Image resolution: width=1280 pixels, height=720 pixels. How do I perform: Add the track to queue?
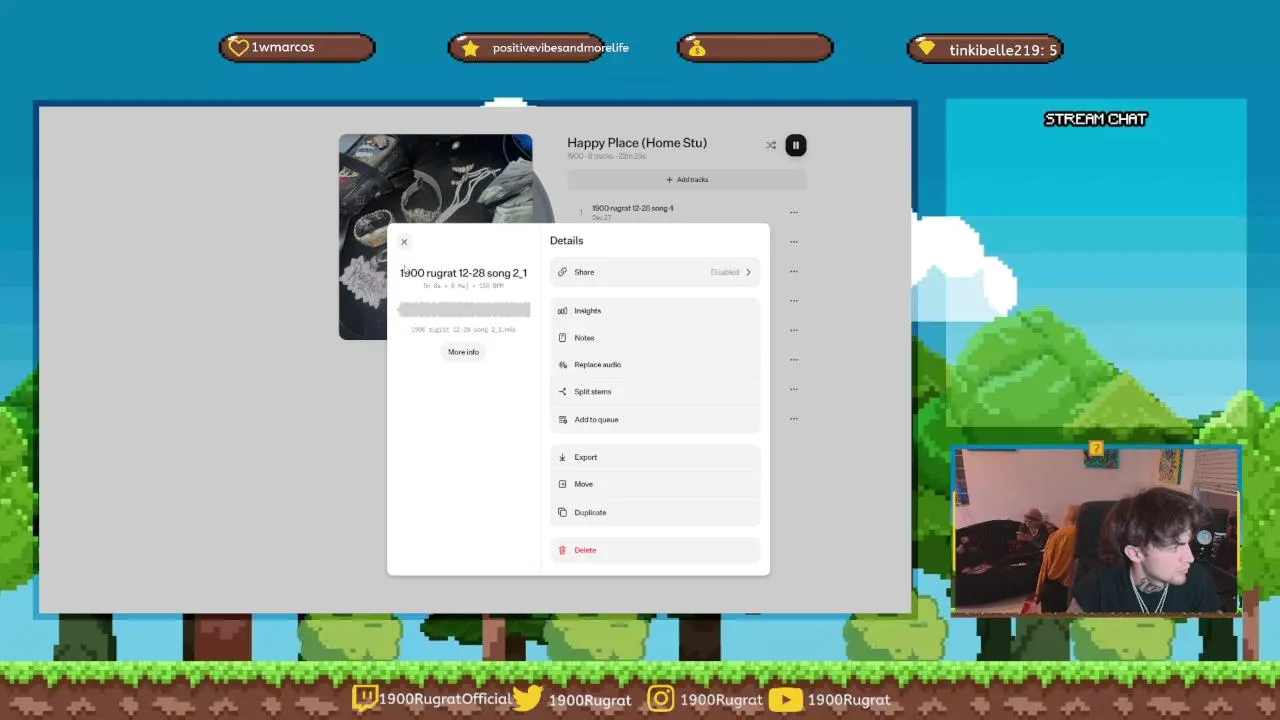[x=655, y=419]
